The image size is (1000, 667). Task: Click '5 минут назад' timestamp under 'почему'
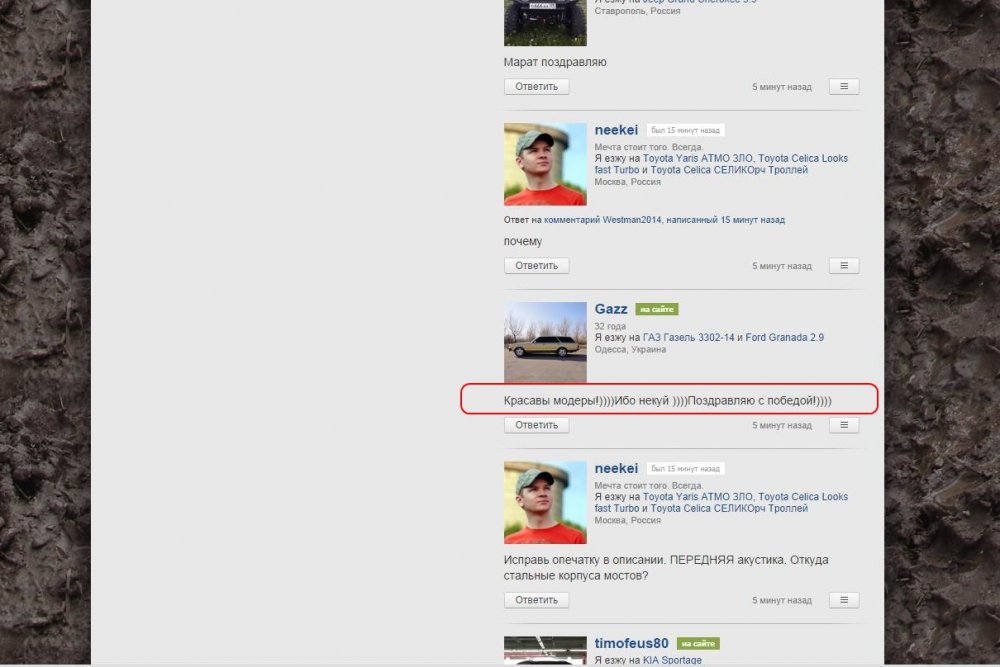click(x=782, y=266)
